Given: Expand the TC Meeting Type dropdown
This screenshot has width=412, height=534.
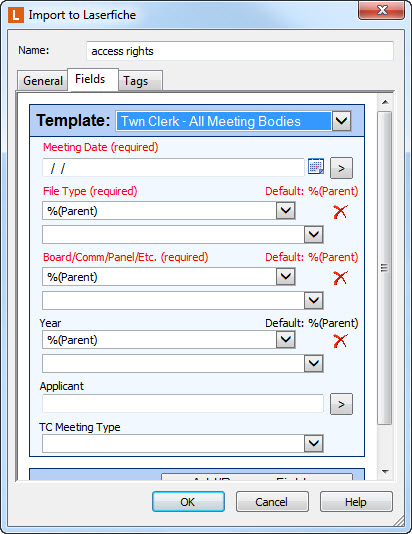Looking at the screenshot, I should [313, 443].
